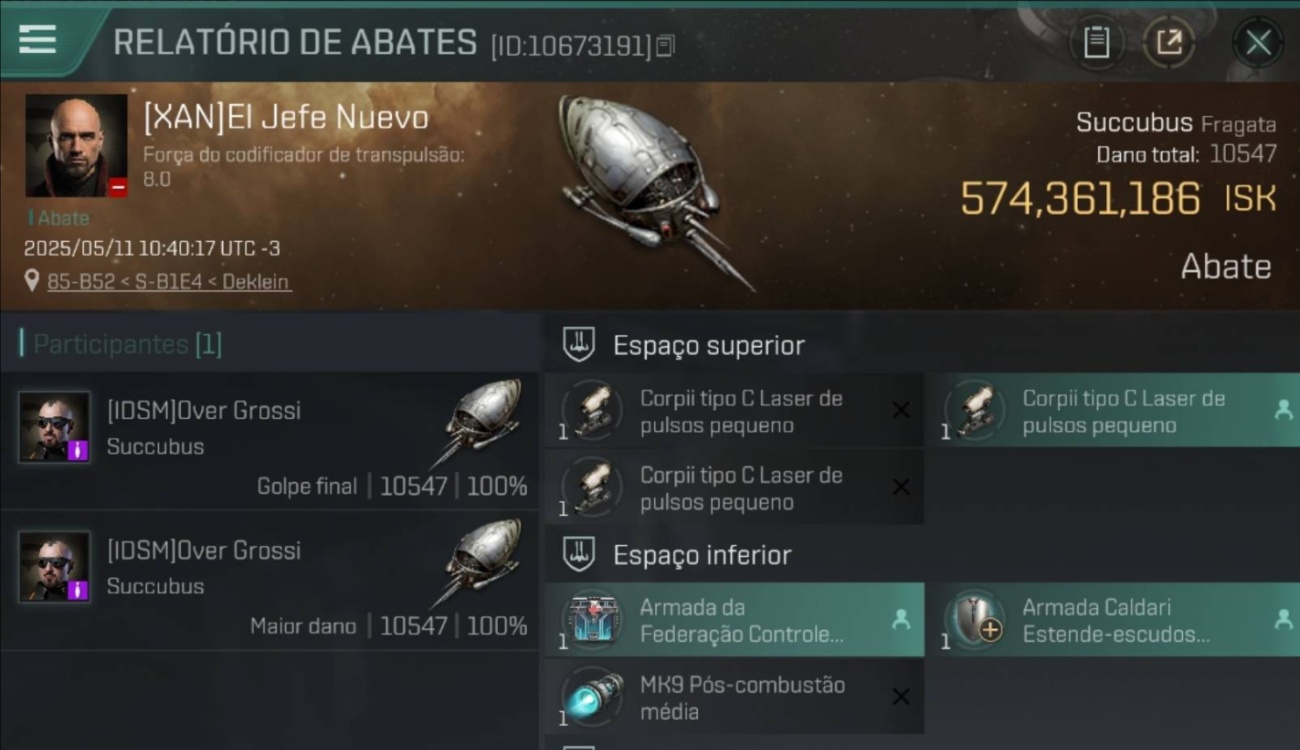This screenshot has width=1300, height=750.
Task: Click Over Grossi portrait in Golpe final row
Action: pyautogui.click(x=54, y=427)
